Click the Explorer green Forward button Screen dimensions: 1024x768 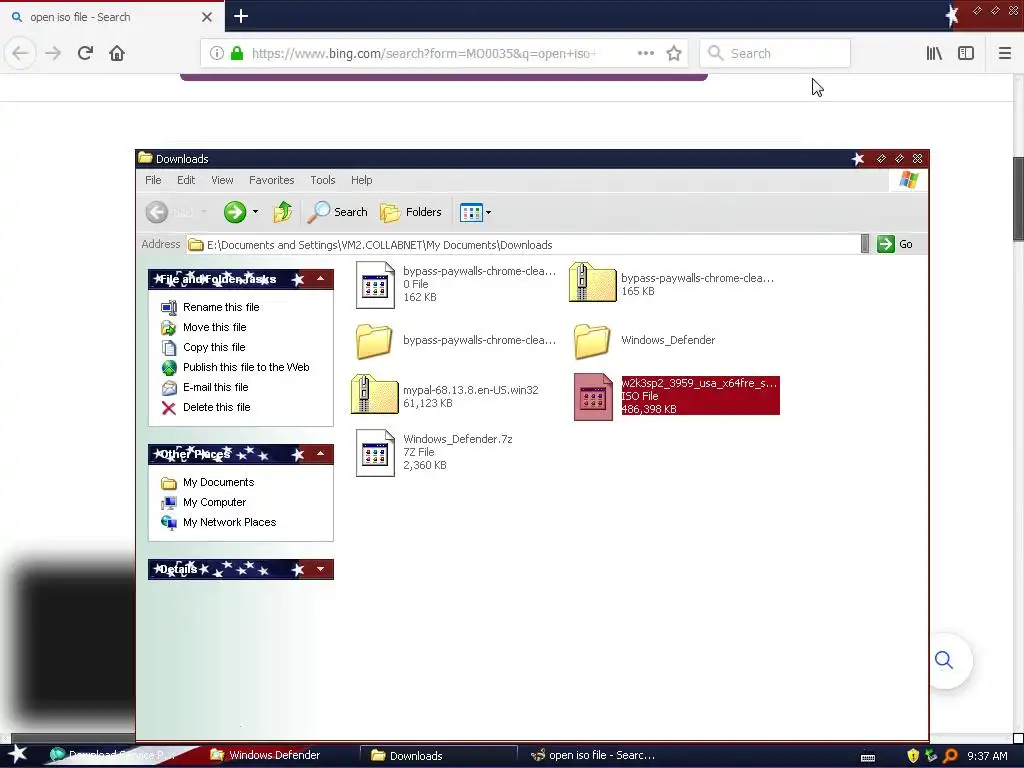pyautogui.click(x=234, y=212)
